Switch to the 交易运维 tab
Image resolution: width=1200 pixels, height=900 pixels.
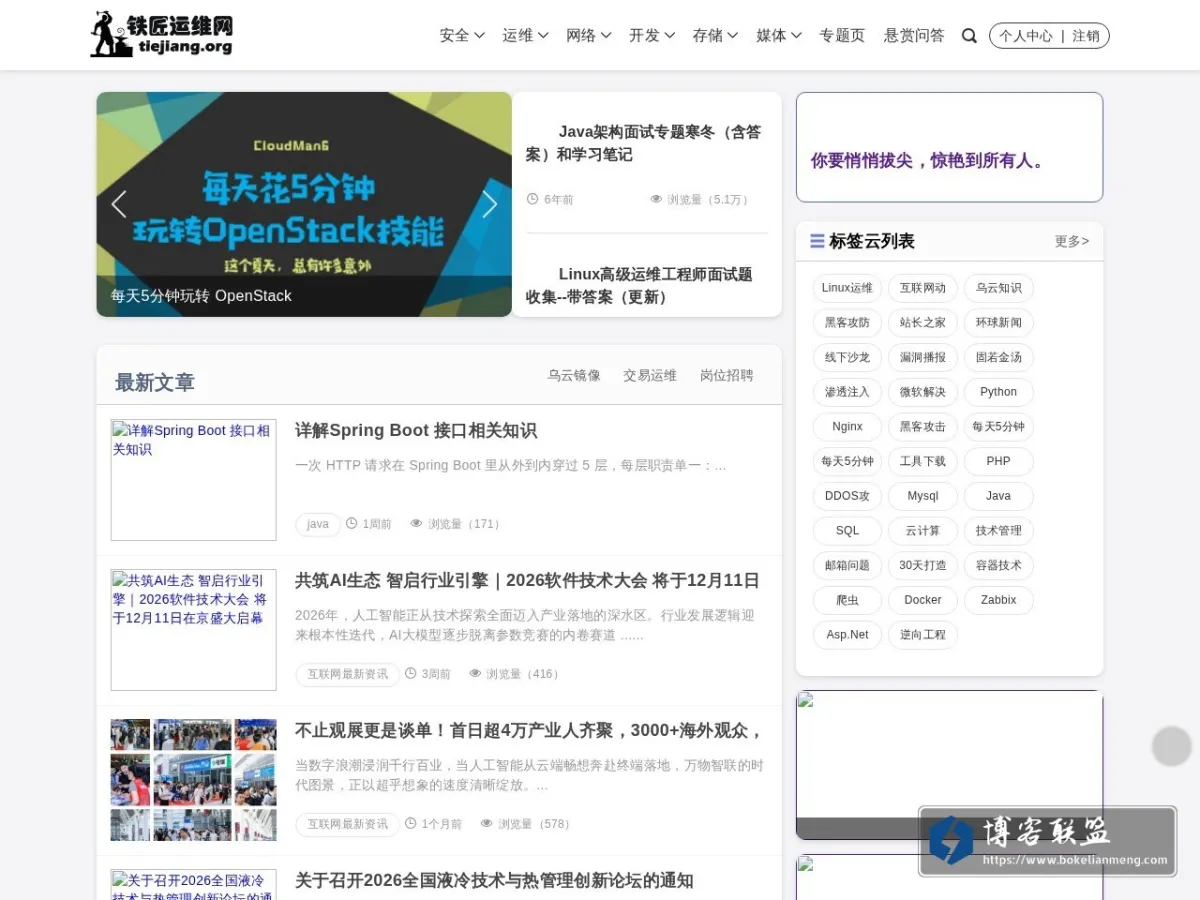[x=650, y=375]
